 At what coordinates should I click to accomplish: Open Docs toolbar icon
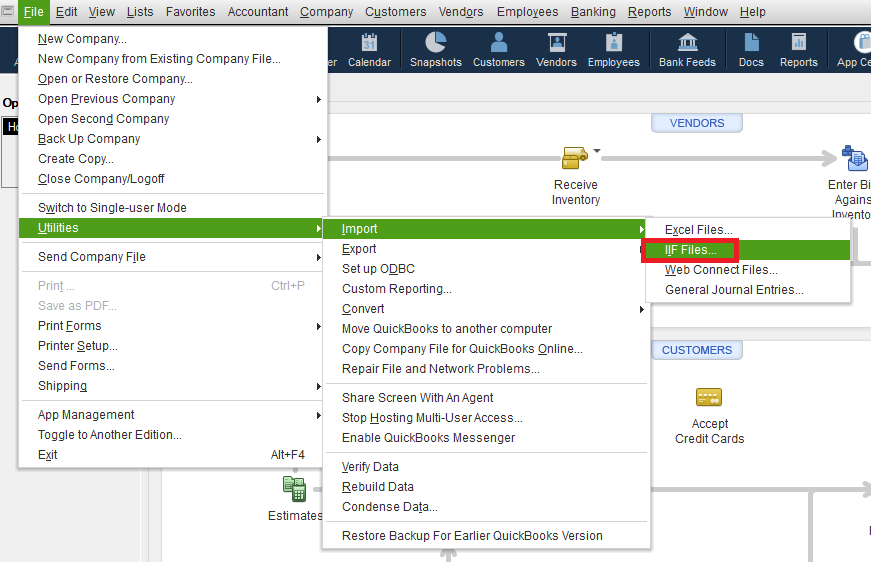click(751, 49)
